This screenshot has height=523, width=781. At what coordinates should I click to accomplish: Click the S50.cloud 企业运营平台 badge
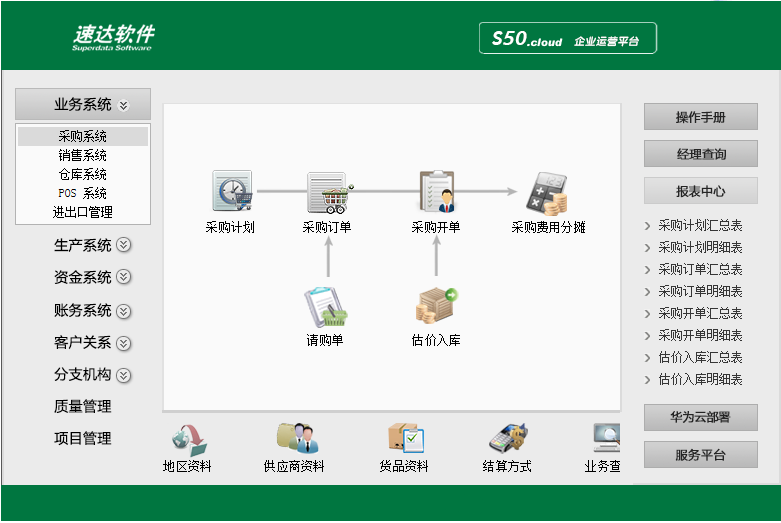pos(568,38)
